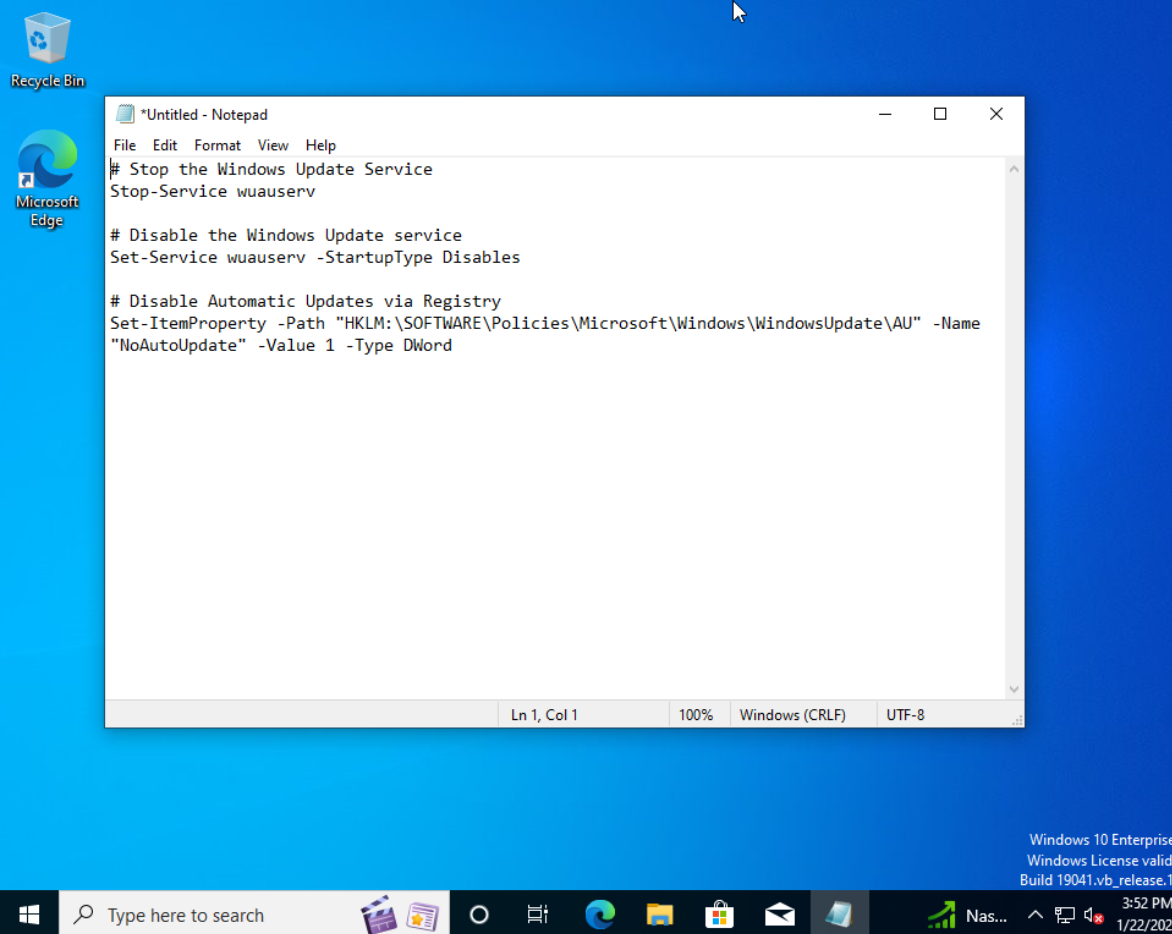The image size is (1172, 934).
Task: Minimize the Notepad window
Action: [885, 114]
